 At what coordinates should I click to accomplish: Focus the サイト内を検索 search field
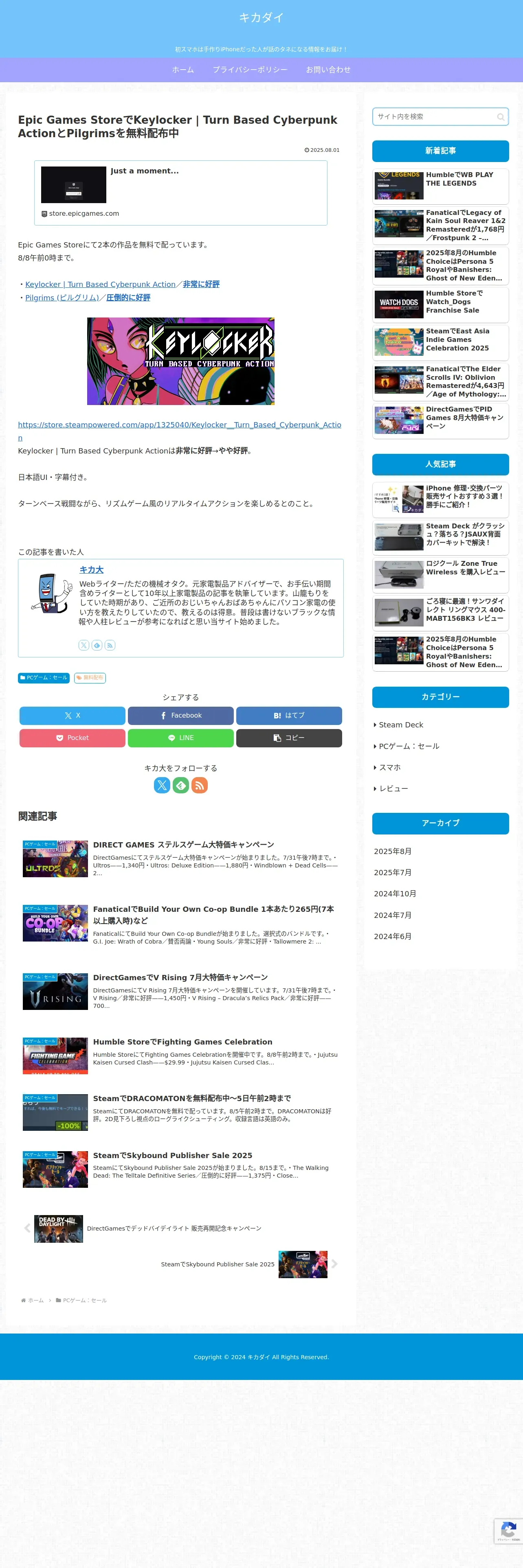[440, 117]
